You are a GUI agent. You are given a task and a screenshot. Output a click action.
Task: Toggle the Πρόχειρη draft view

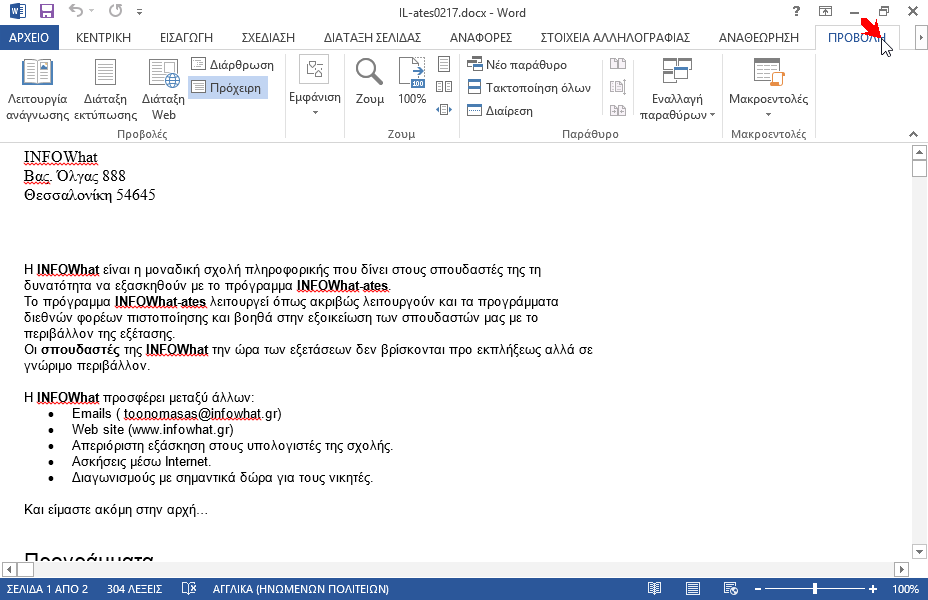point(228,88)
